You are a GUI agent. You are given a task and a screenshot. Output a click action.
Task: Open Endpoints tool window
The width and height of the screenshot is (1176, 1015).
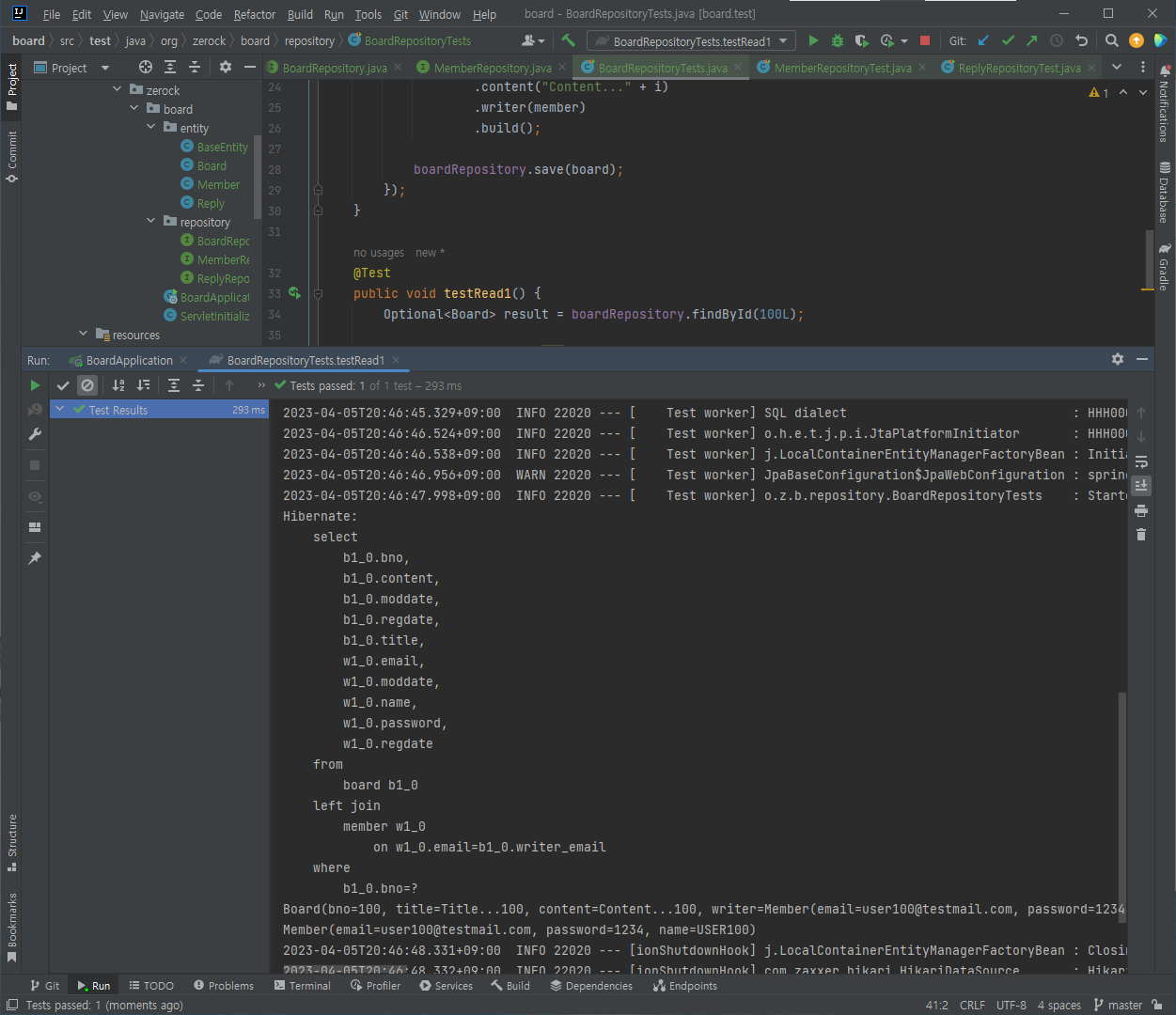click(685, 986)
